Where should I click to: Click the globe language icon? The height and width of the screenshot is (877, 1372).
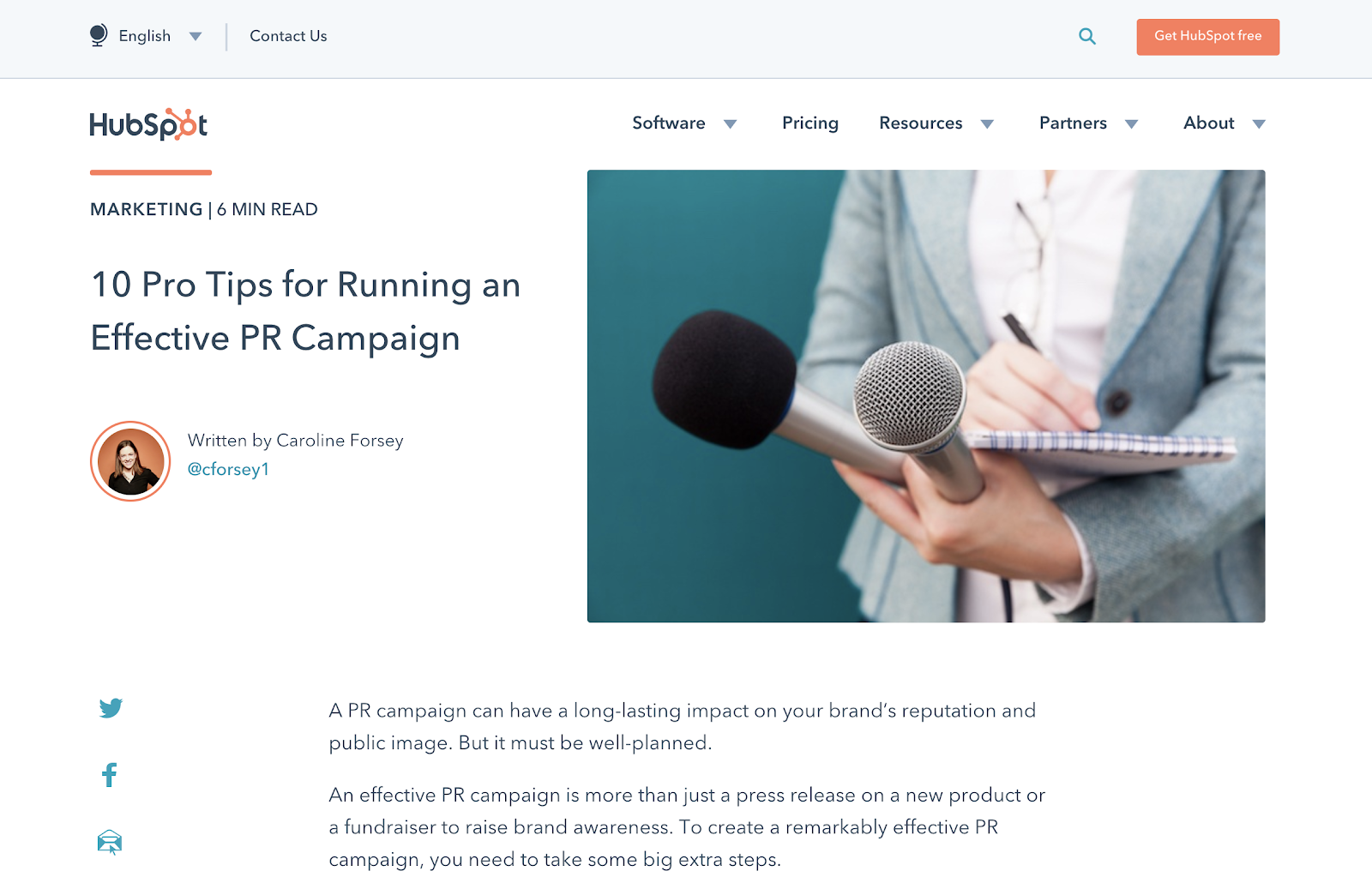(x=99, y=35)
